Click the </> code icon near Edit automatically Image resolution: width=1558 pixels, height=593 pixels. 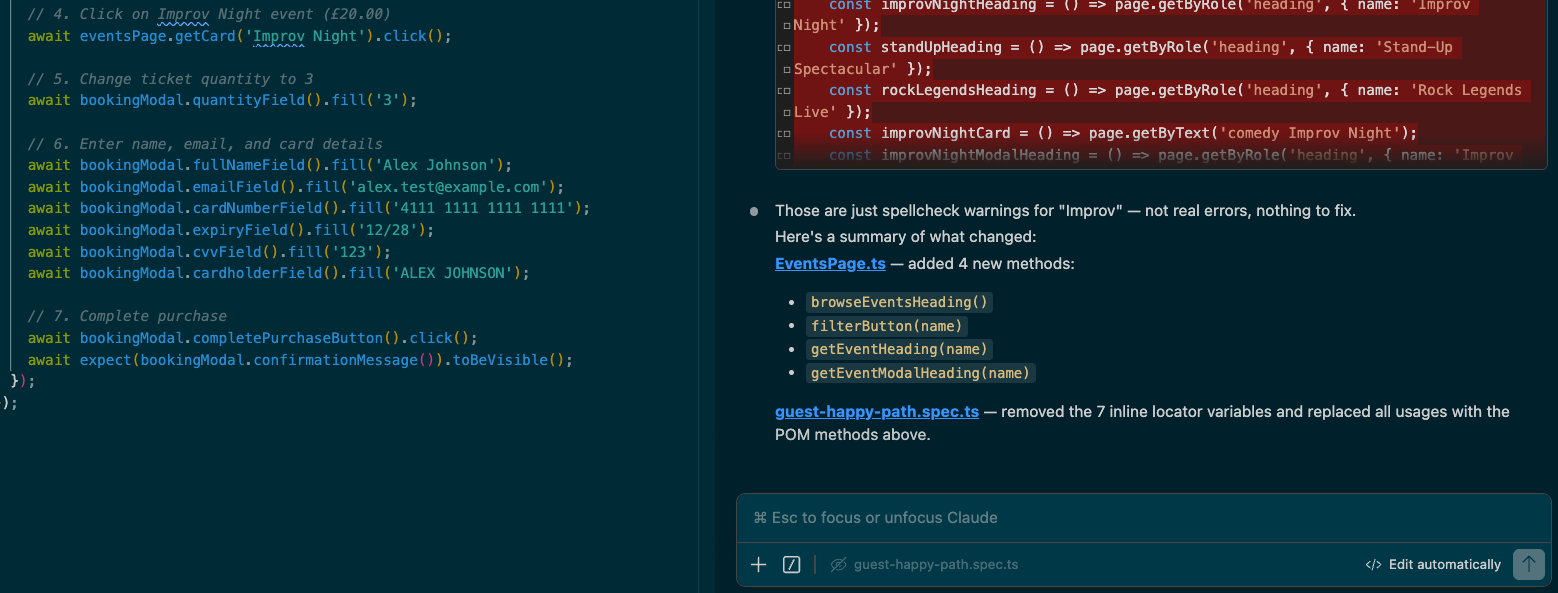coord(1373,564)
